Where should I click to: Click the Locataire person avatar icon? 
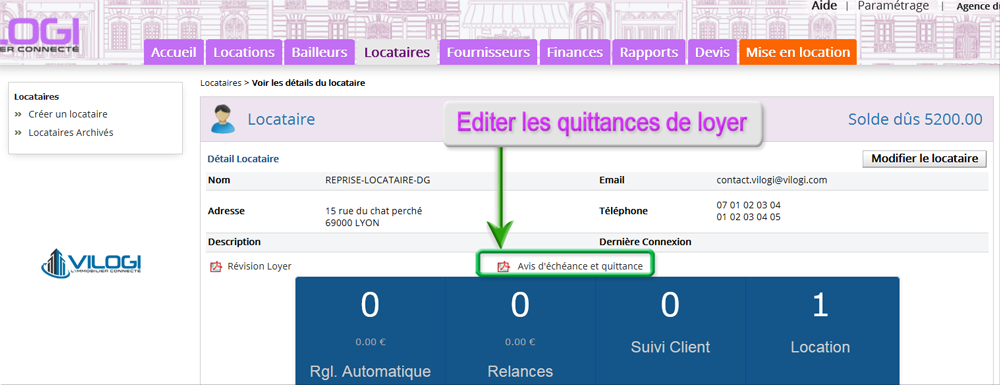223,119
